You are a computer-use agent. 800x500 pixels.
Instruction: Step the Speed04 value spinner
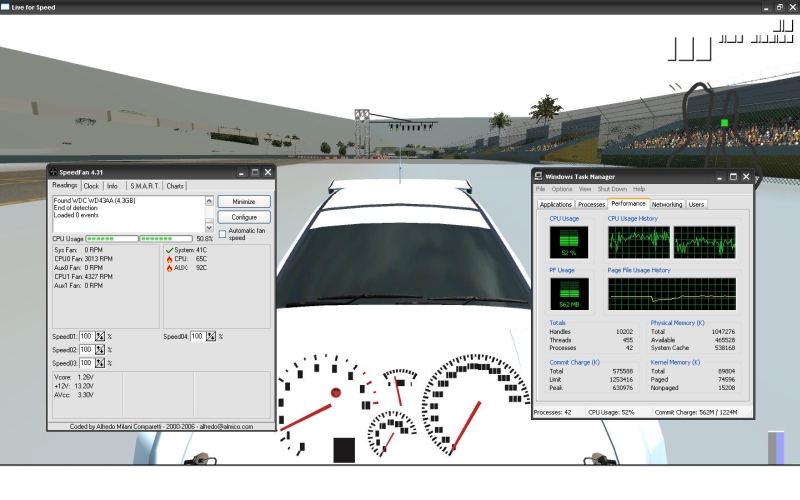coord(211,336)
